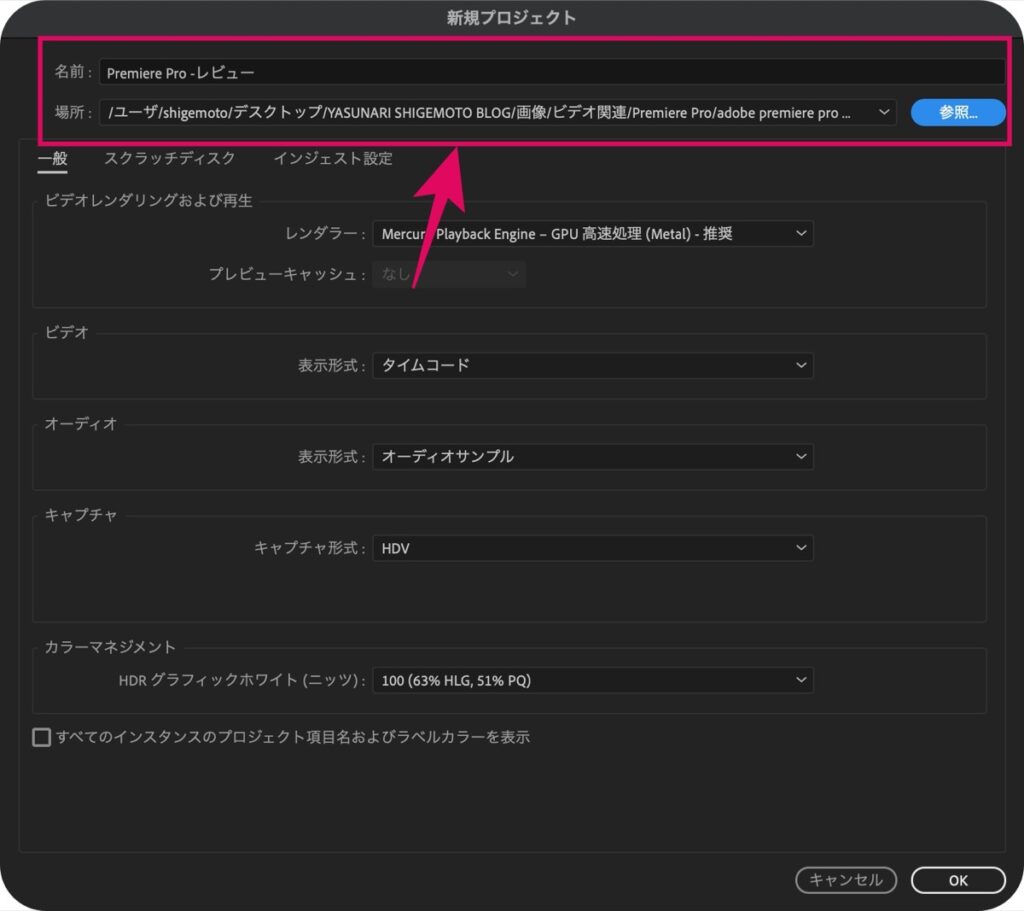Click the 名前 project name input field
The width and height of the screenshot is (1024, 911).
pos(552,72)
